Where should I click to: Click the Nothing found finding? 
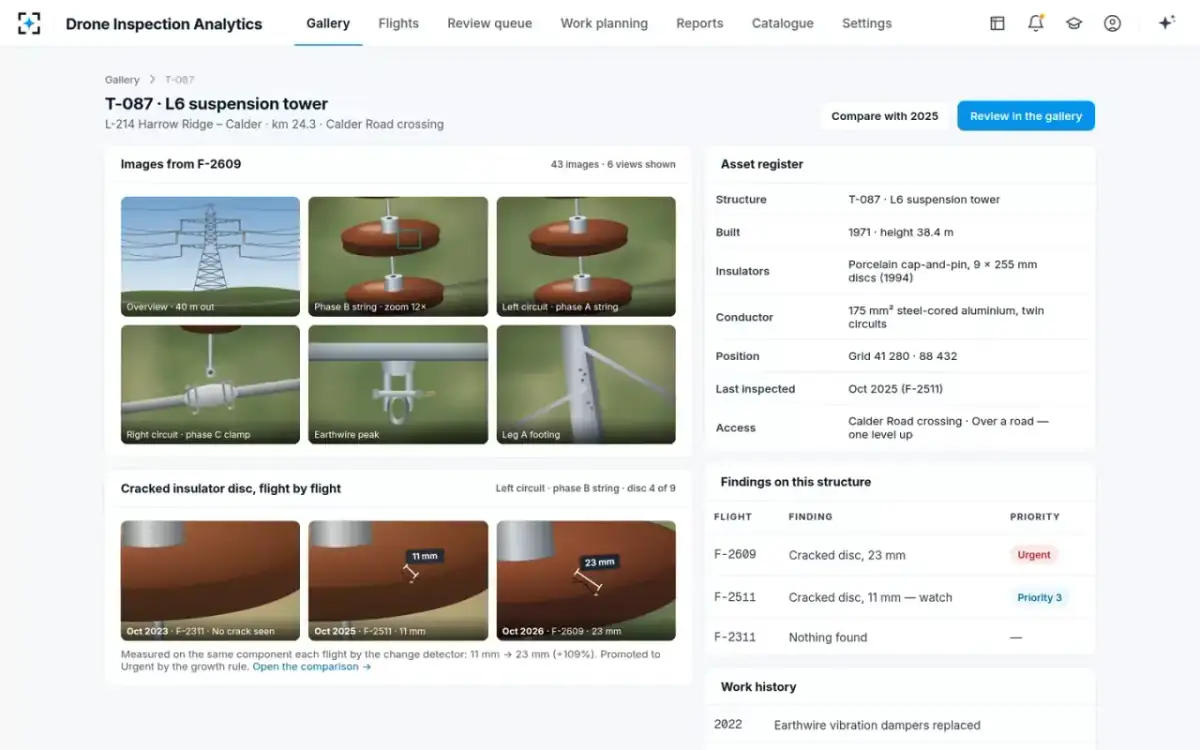pyautogui.click(x=828, y=637)
